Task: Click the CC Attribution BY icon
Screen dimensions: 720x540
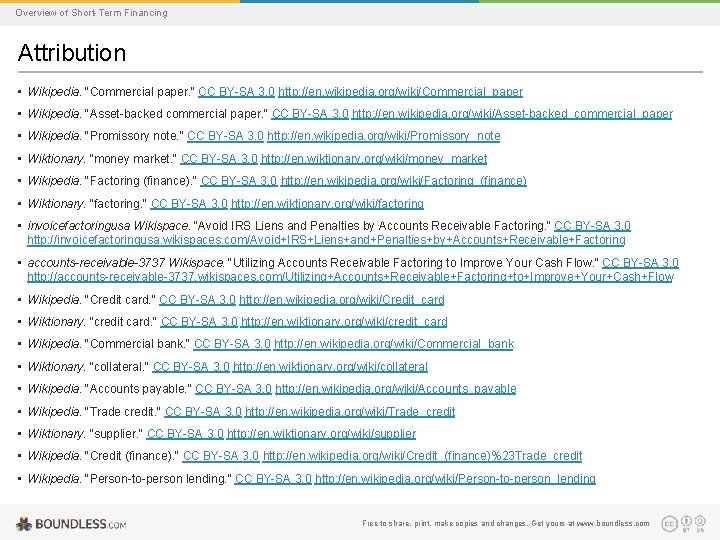Action: [686, 523]
